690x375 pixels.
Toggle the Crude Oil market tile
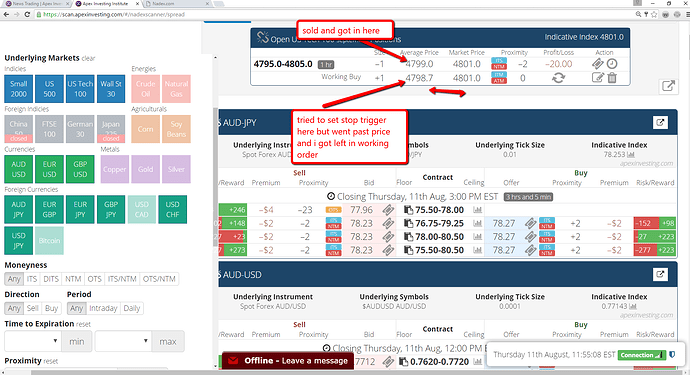(x=146, y=89)
